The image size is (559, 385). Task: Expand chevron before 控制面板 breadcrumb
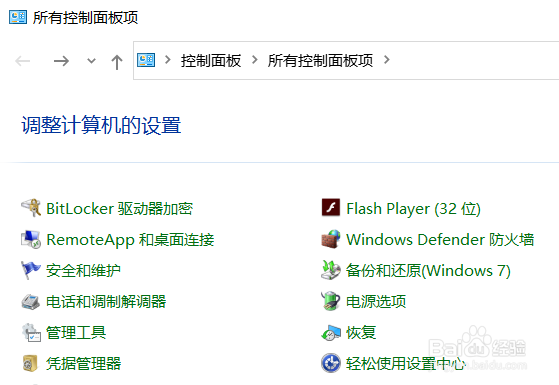click(x=168, y=60)
